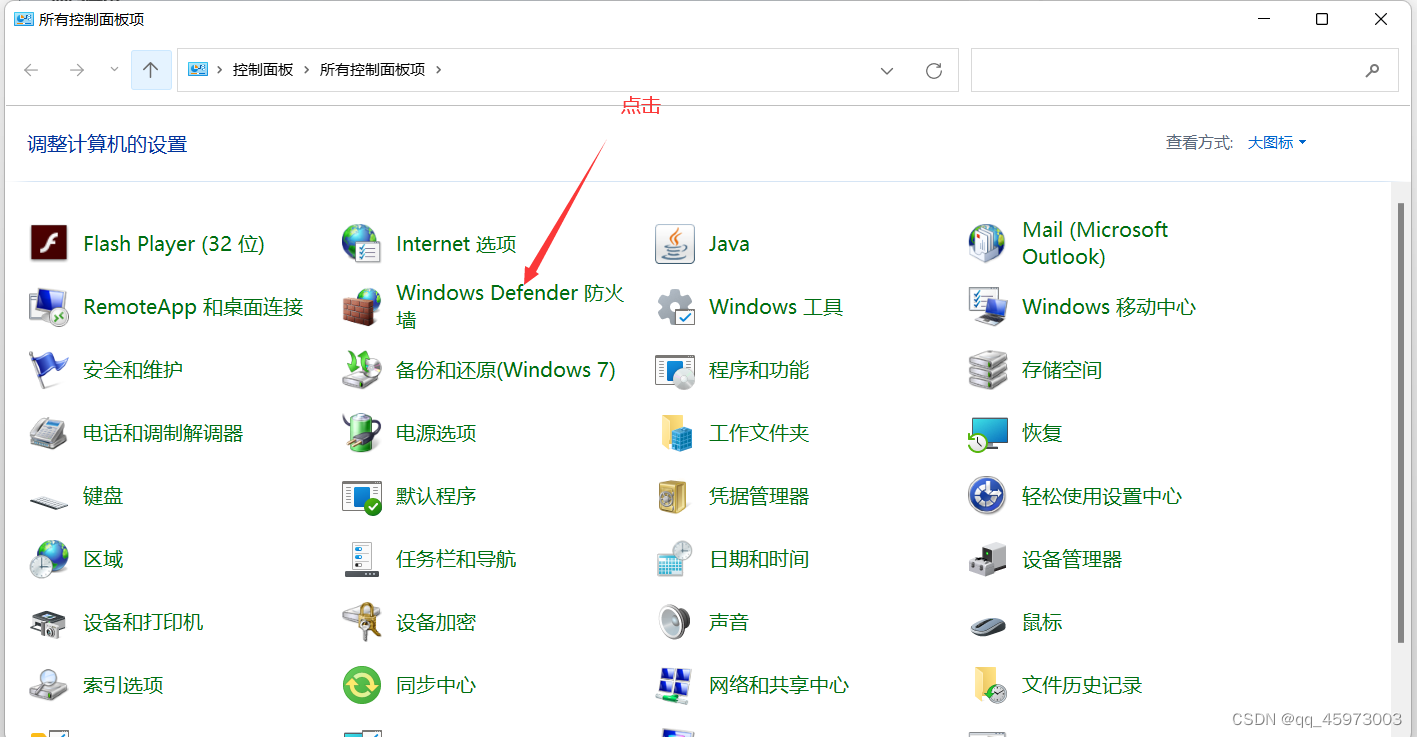This screenshot has width=1417, height=737.
Task: Click the 轻松使用设置中心 icon
Action: (x=987, y=495)
